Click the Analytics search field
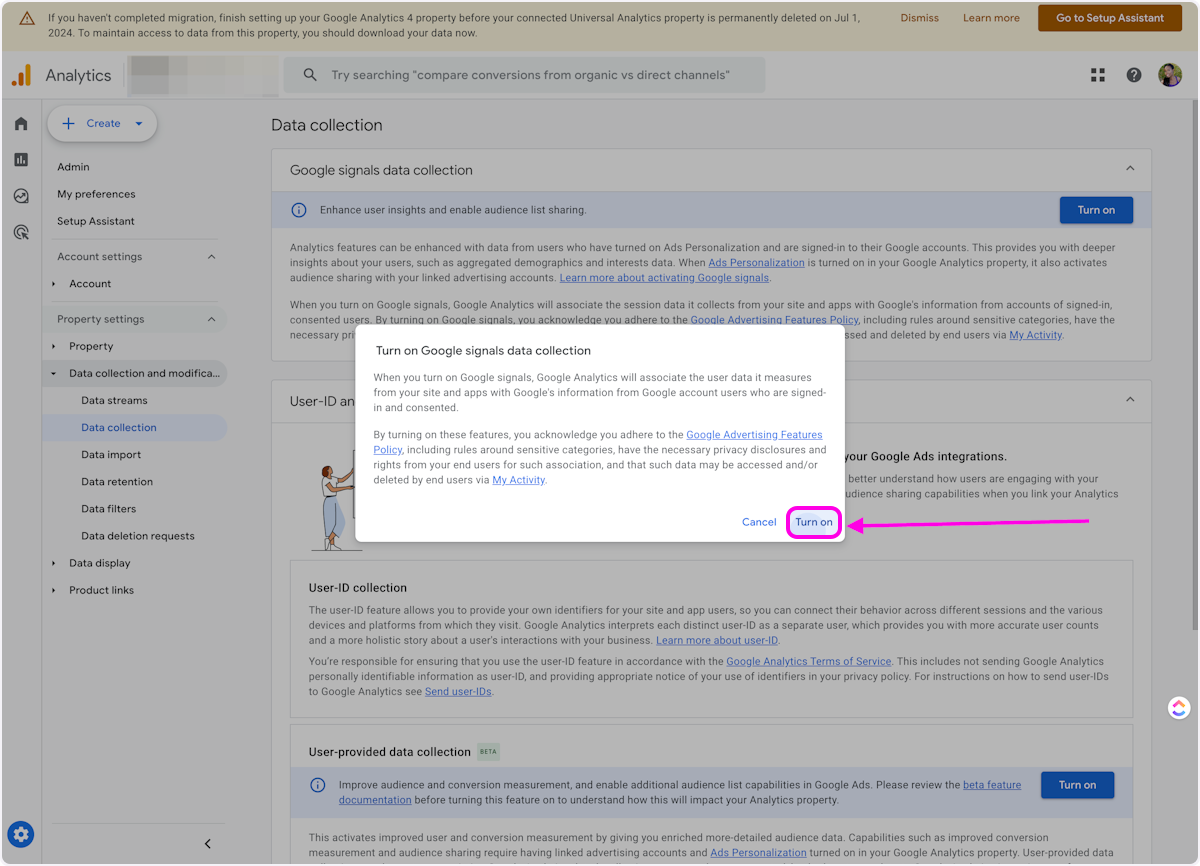Viewport: 1200px width, 866px height. click(x=524, y=75)
